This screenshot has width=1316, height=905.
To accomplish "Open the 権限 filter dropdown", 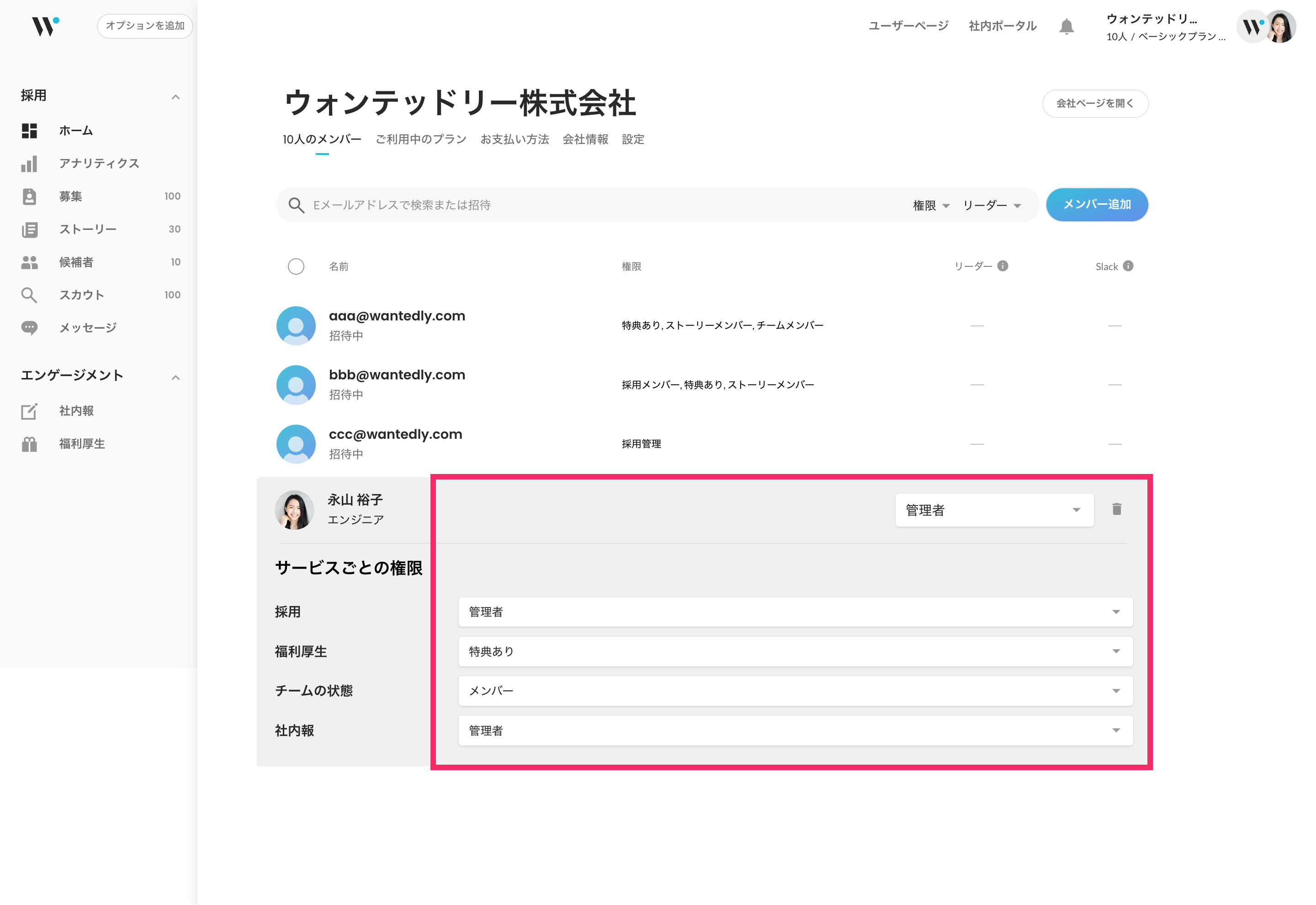I will [931, 205].
